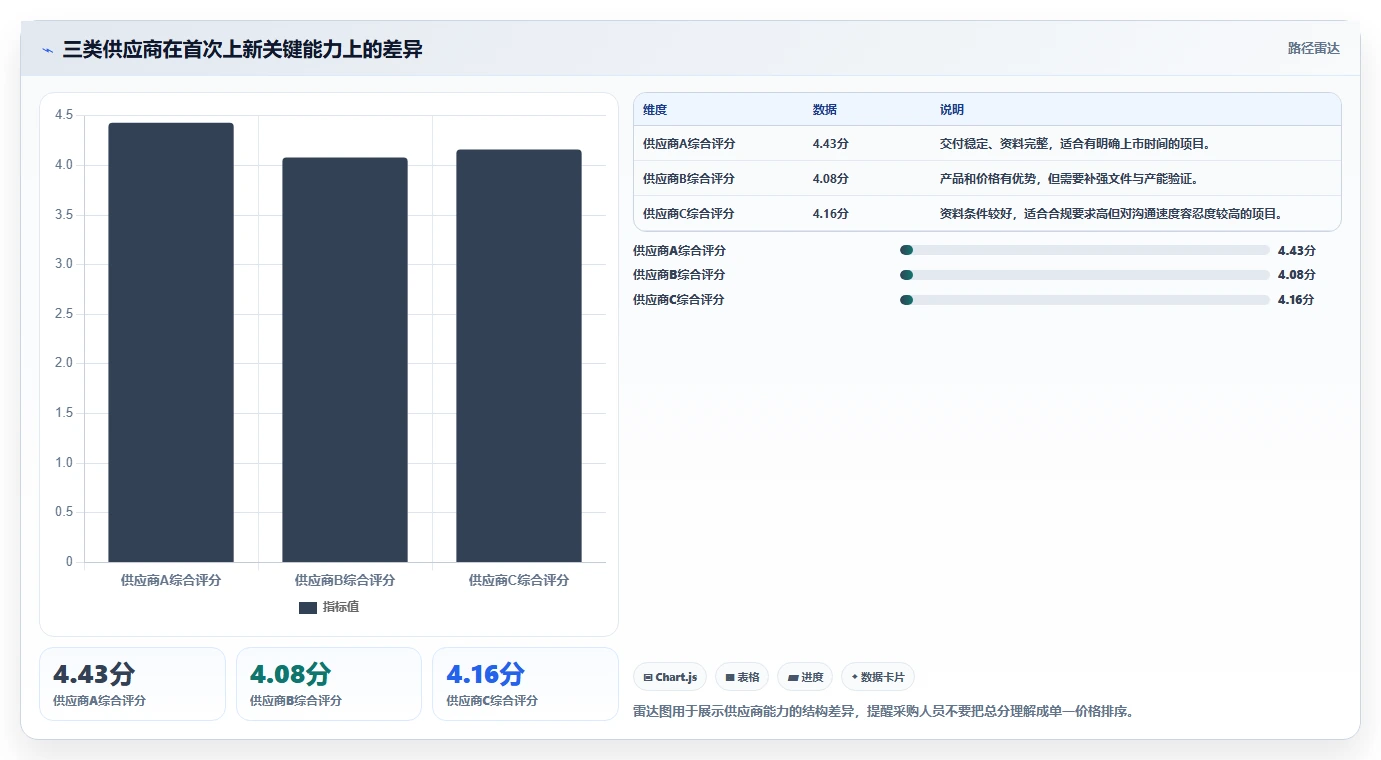The width and height of the screenshot is (1381, 760).
Task: Click description starting 产品和价格有优势
Action: (1069, 179)
